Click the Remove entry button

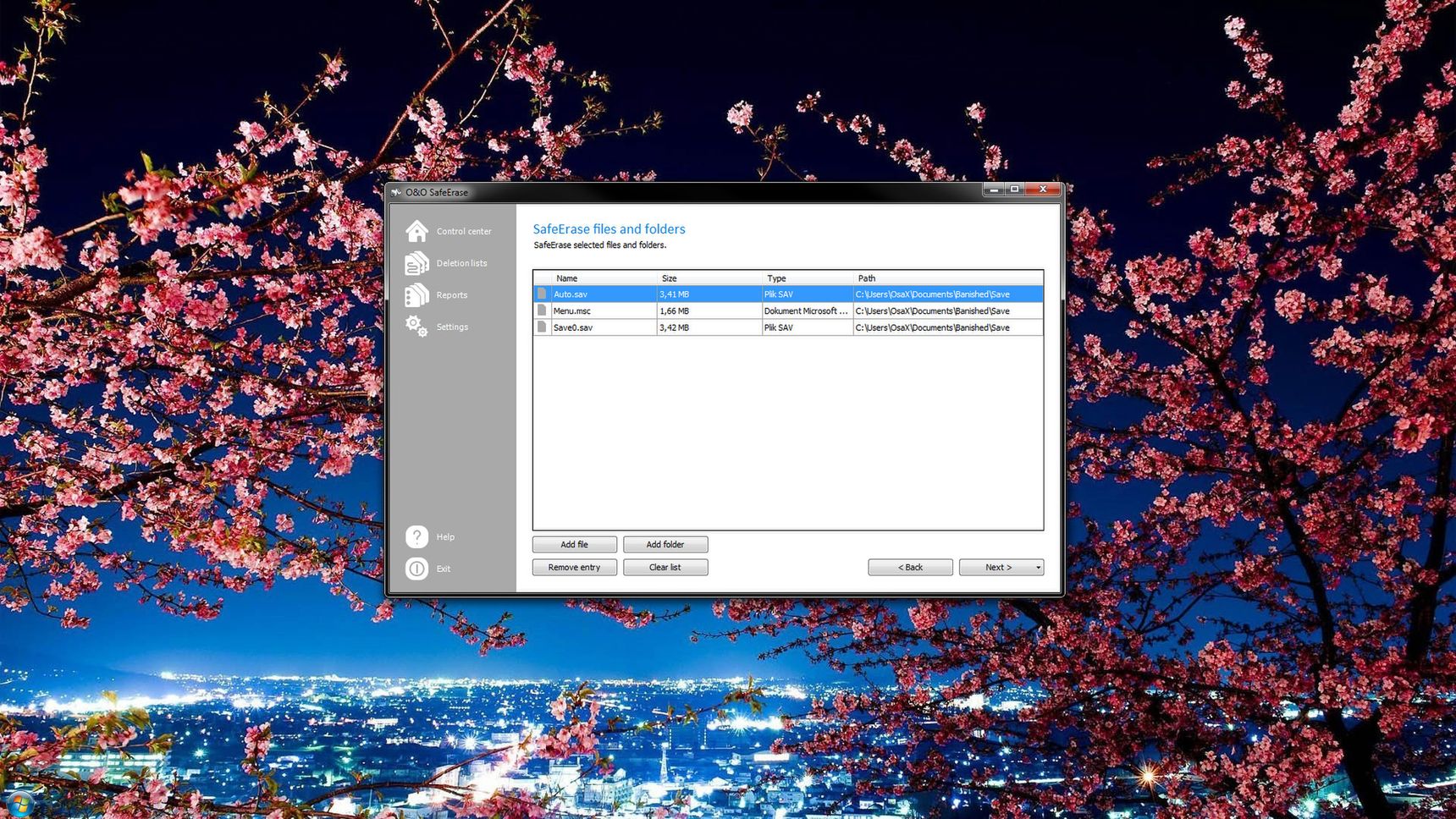tap(575, 567)
